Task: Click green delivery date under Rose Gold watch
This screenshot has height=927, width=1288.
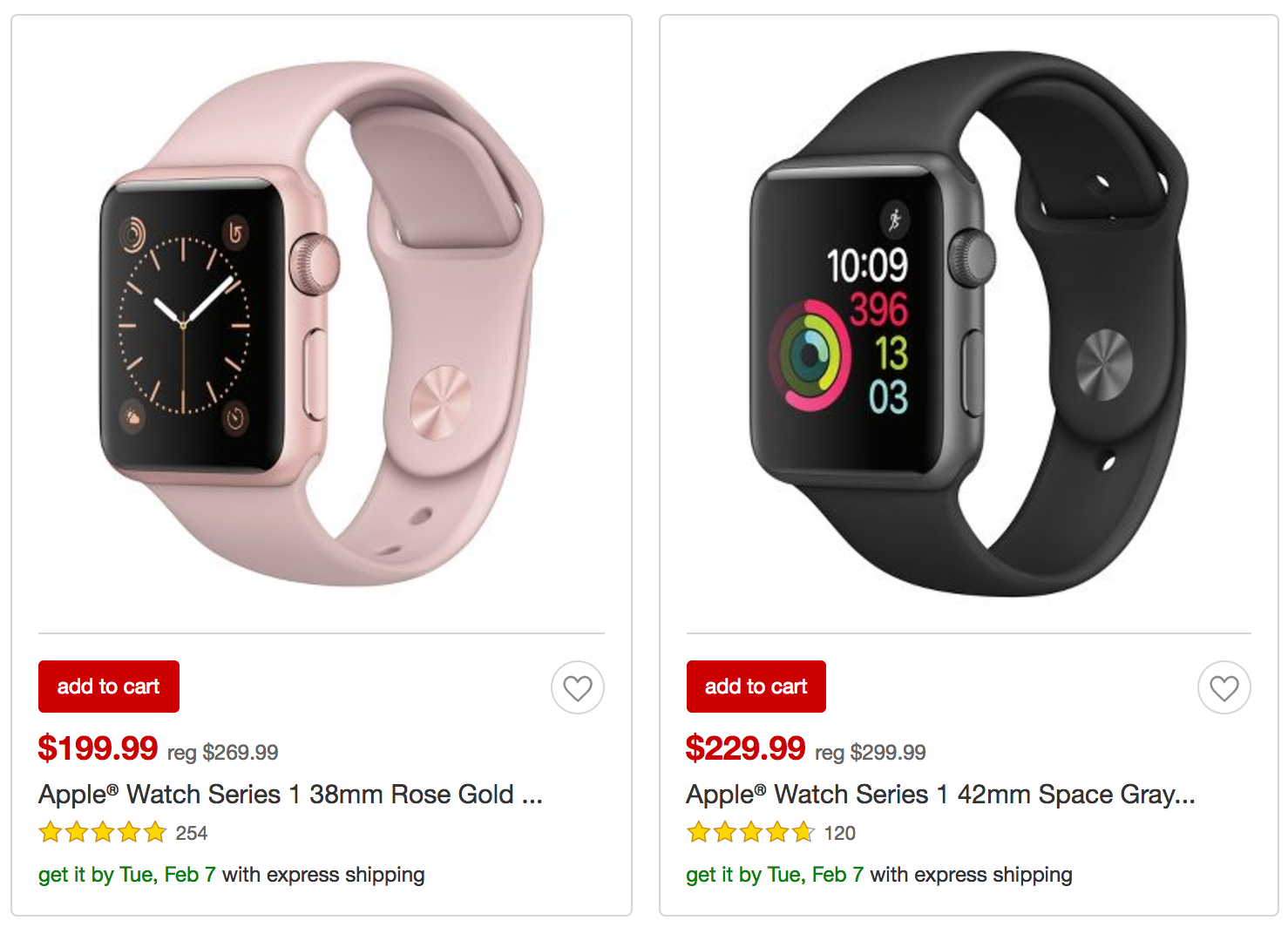Action: pos(127,875)
